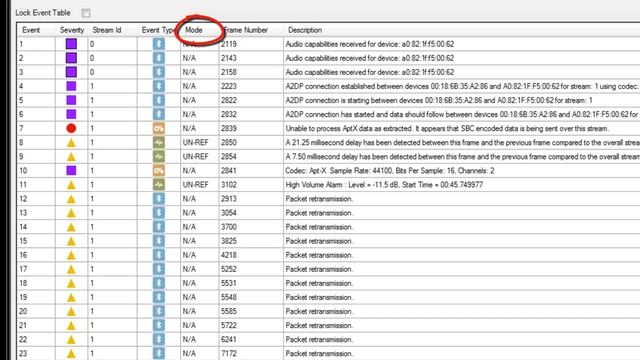This screenshot has width=640, height=360.
Task: Select frame number 4218
Action: pos(229,255)
